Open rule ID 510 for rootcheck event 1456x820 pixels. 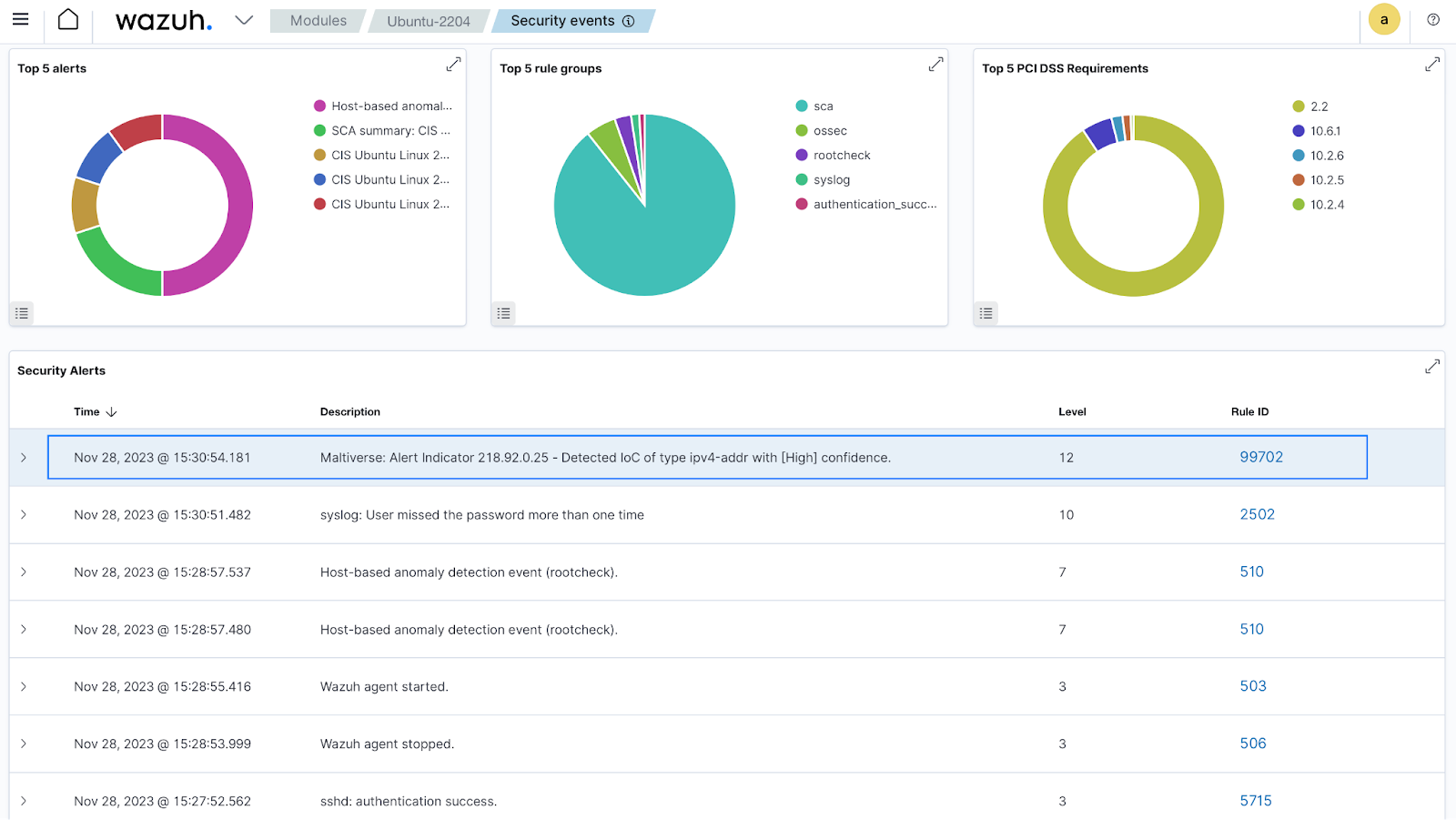(x=1252, y=572)
